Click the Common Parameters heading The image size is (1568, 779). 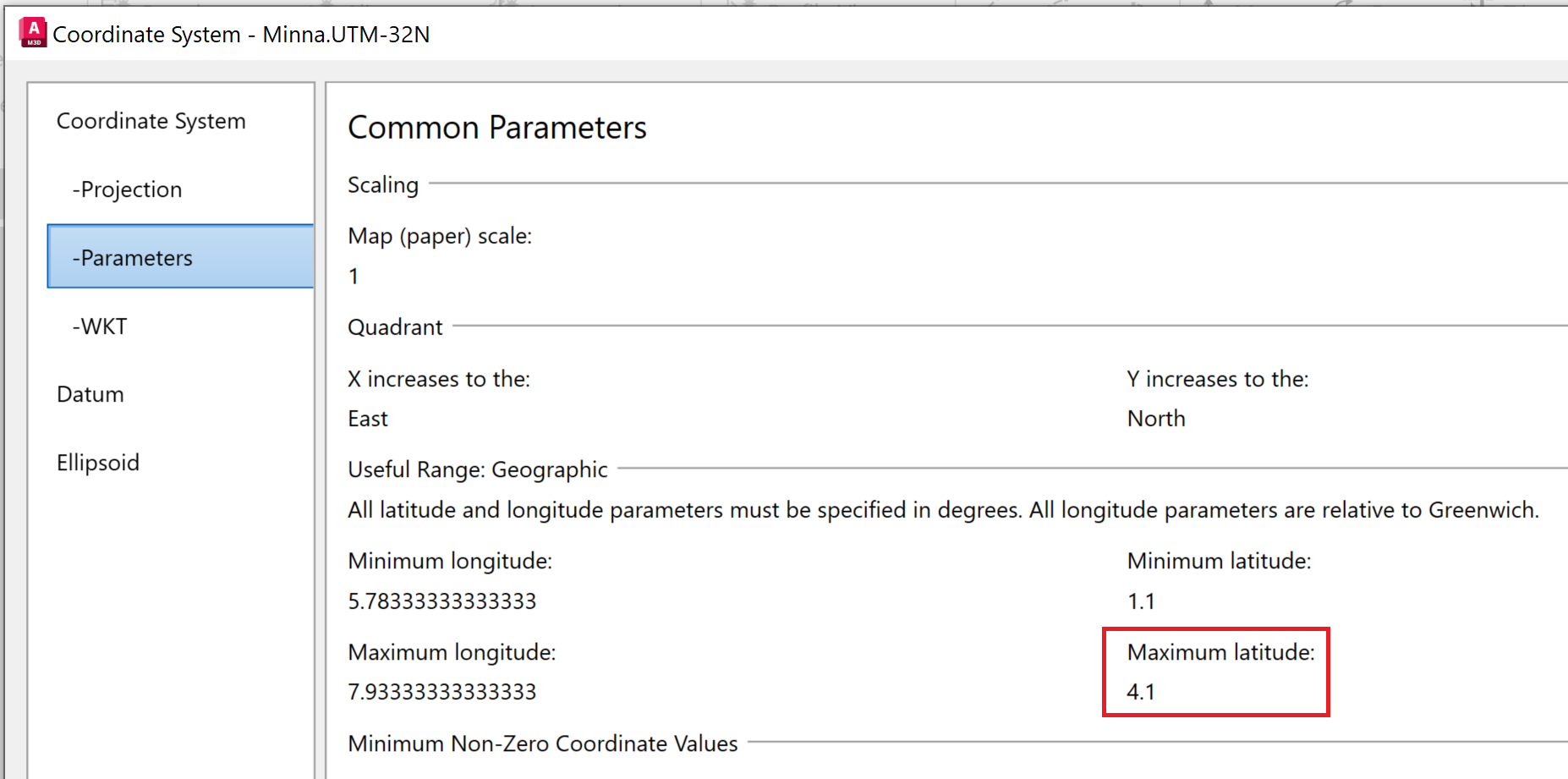(x=497, y=128)
